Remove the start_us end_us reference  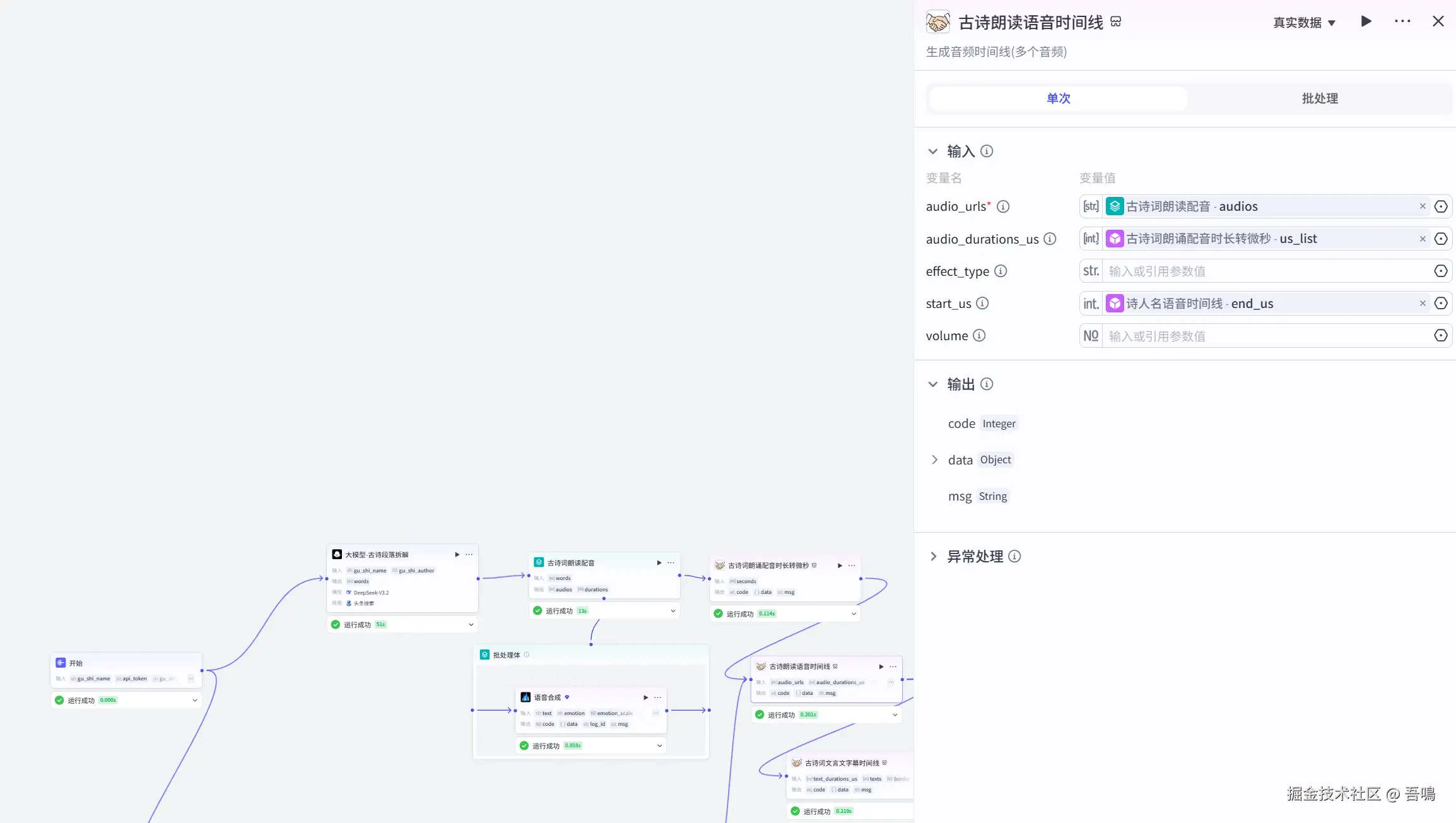[x=1422, y=304]
